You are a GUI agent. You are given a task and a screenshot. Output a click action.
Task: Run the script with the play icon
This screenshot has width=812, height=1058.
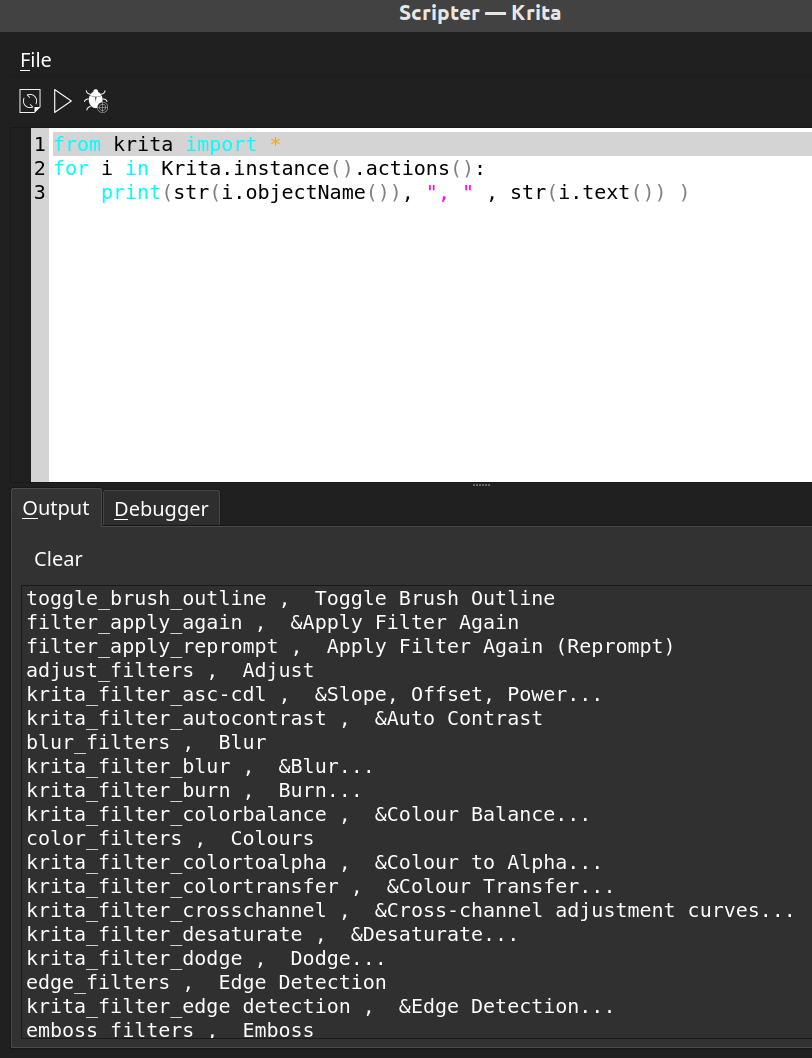62,100
